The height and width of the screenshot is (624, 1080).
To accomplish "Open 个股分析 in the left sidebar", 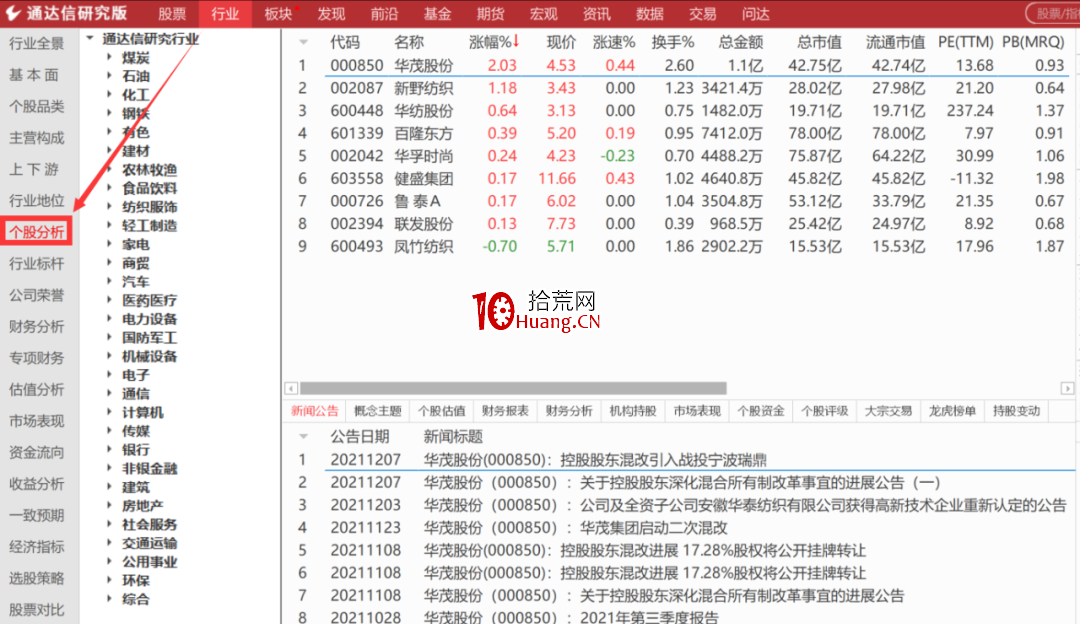I will click(37, 232).
